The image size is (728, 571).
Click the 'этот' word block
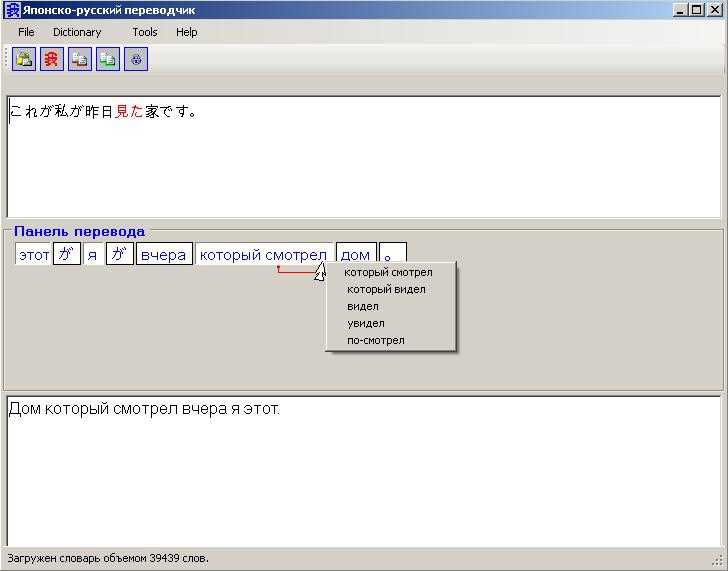(33, 254)
